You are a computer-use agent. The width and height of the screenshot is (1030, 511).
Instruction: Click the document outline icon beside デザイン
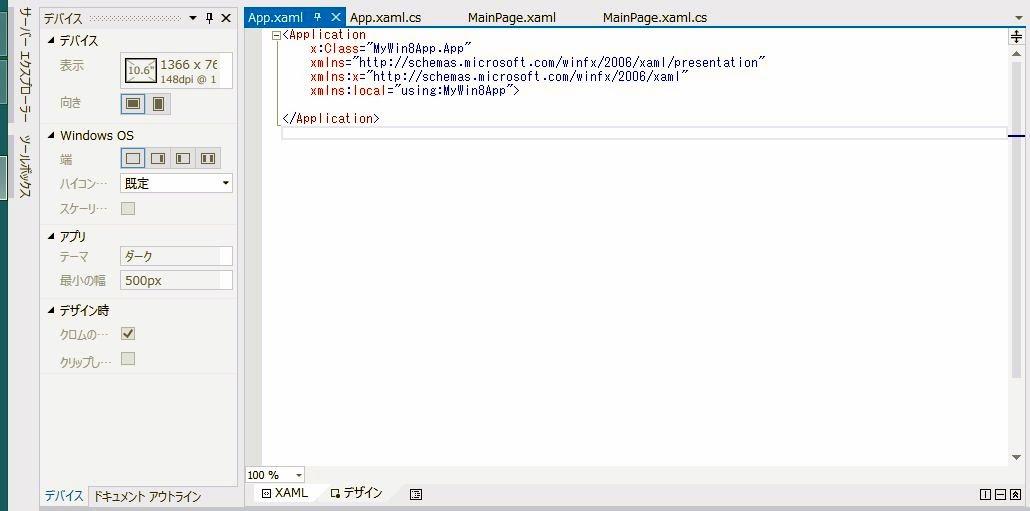click(x=416, y=494)
